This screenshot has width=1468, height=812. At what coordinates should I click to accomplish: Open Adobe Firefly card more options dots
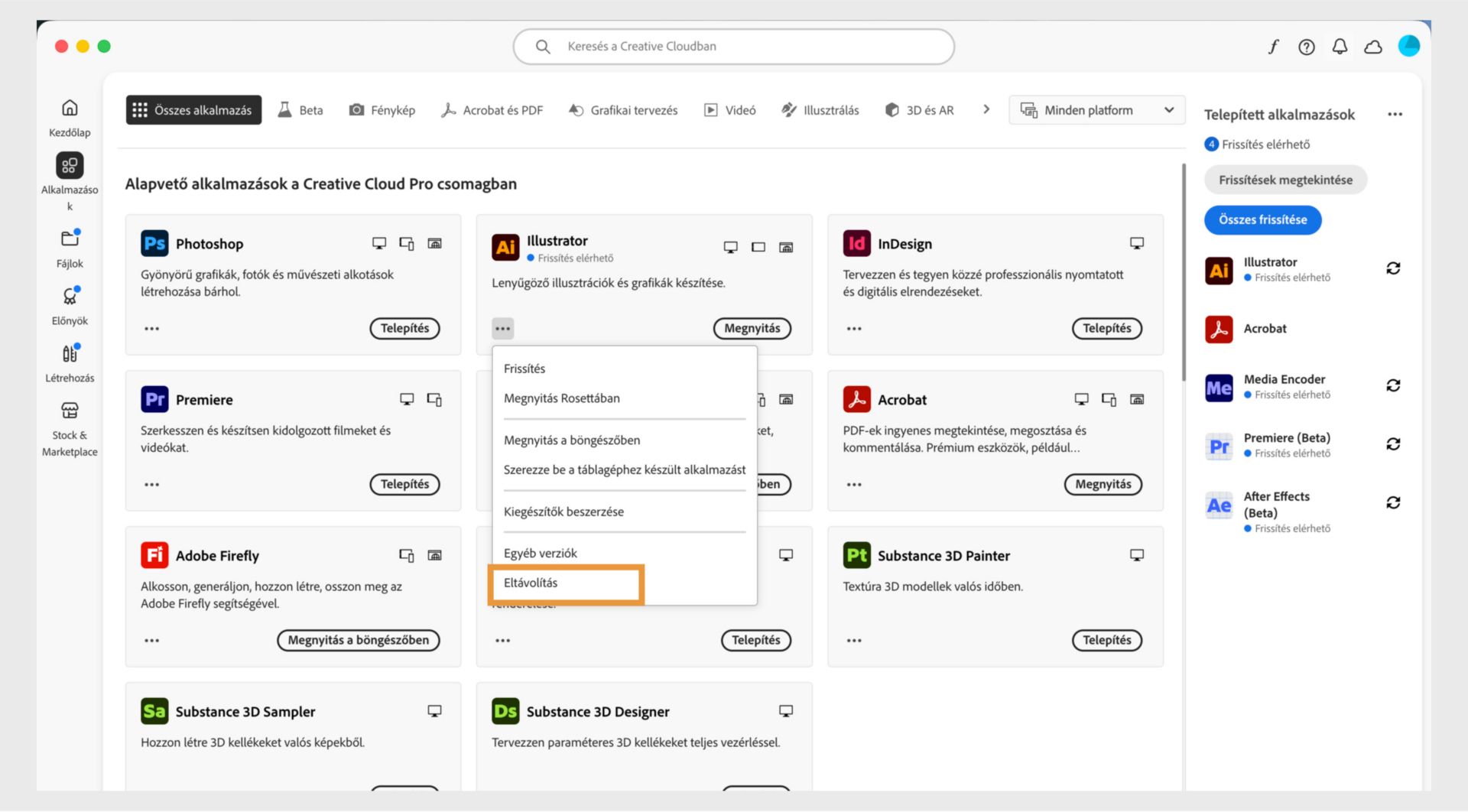click(x=152, y=641)
